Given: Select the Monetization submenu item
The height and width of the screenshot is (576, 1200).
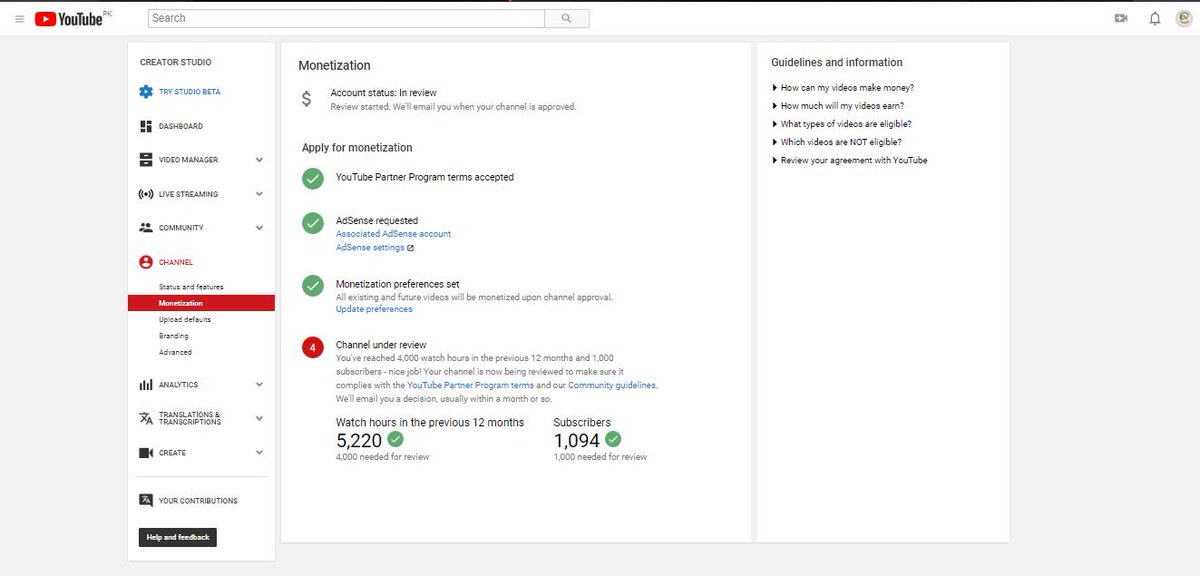Looking at the screenshot, I should tap(201, 303).
